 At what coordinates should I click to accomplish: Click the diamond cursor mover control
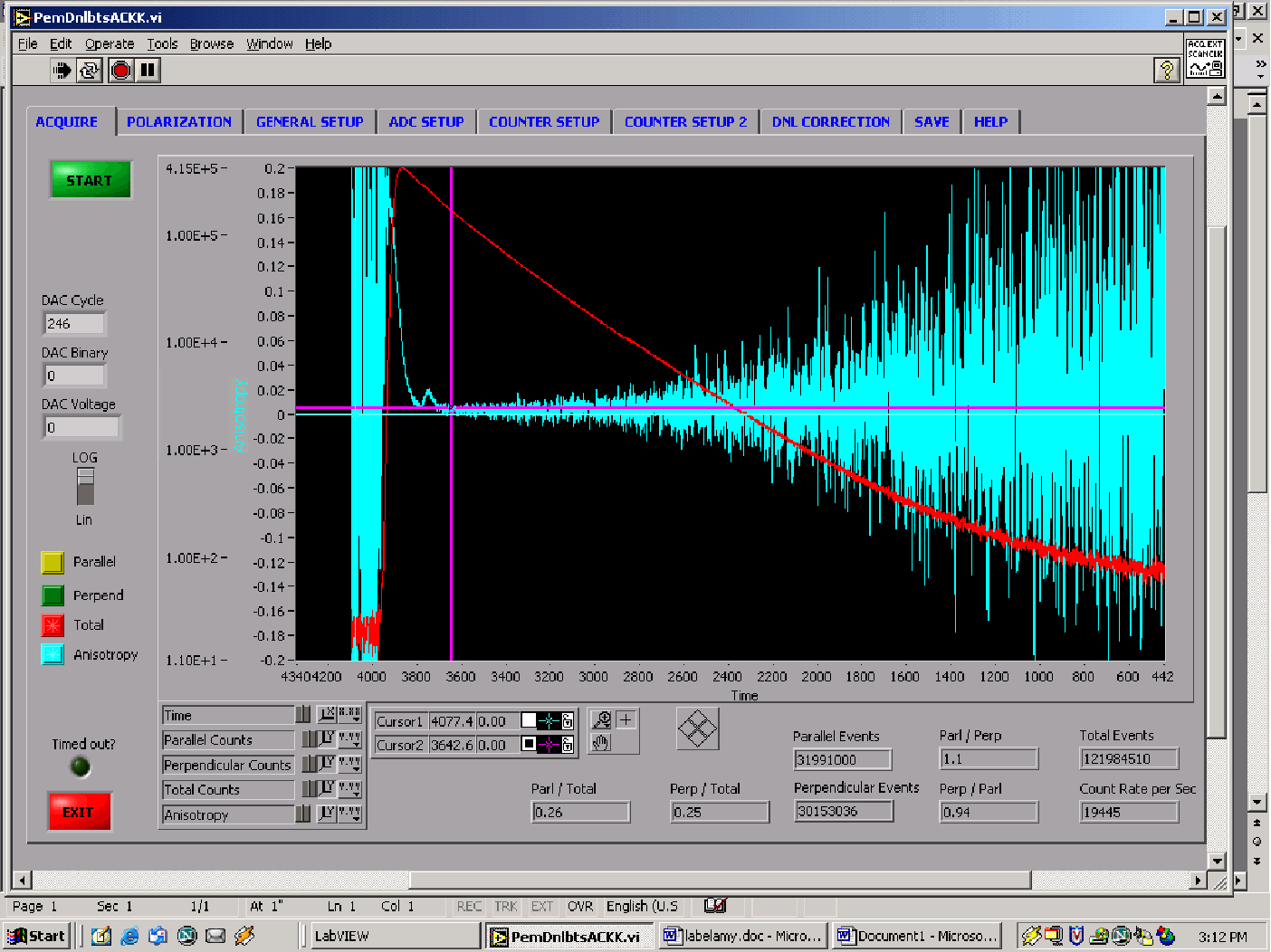[697, 728]
